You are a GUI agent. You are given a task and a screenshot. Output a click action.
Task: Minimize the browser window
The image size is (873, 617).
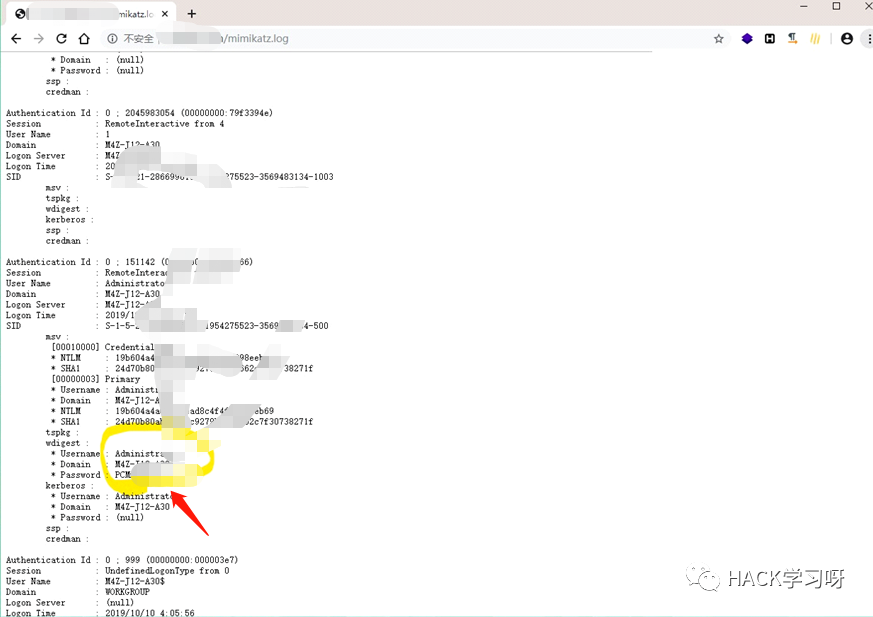[803, 6]
